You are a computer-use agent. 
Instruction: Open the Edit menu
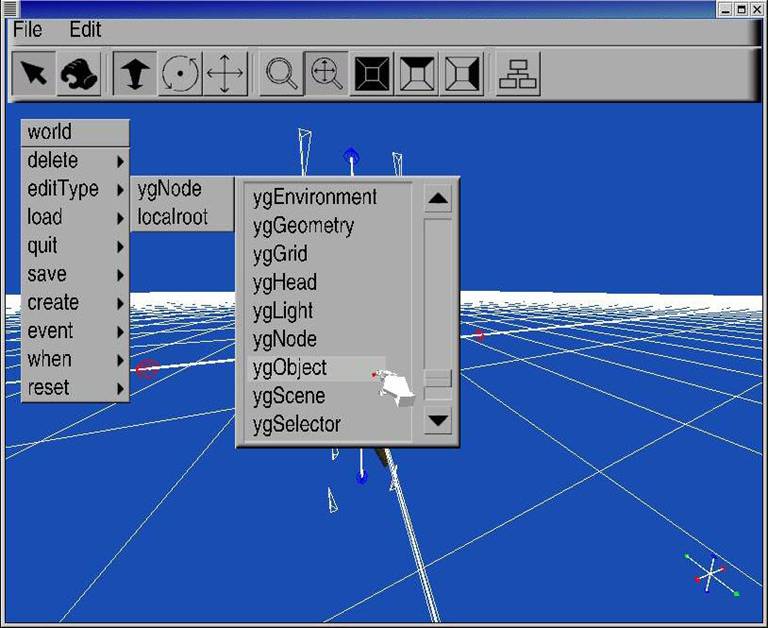[x=85, y=30]
